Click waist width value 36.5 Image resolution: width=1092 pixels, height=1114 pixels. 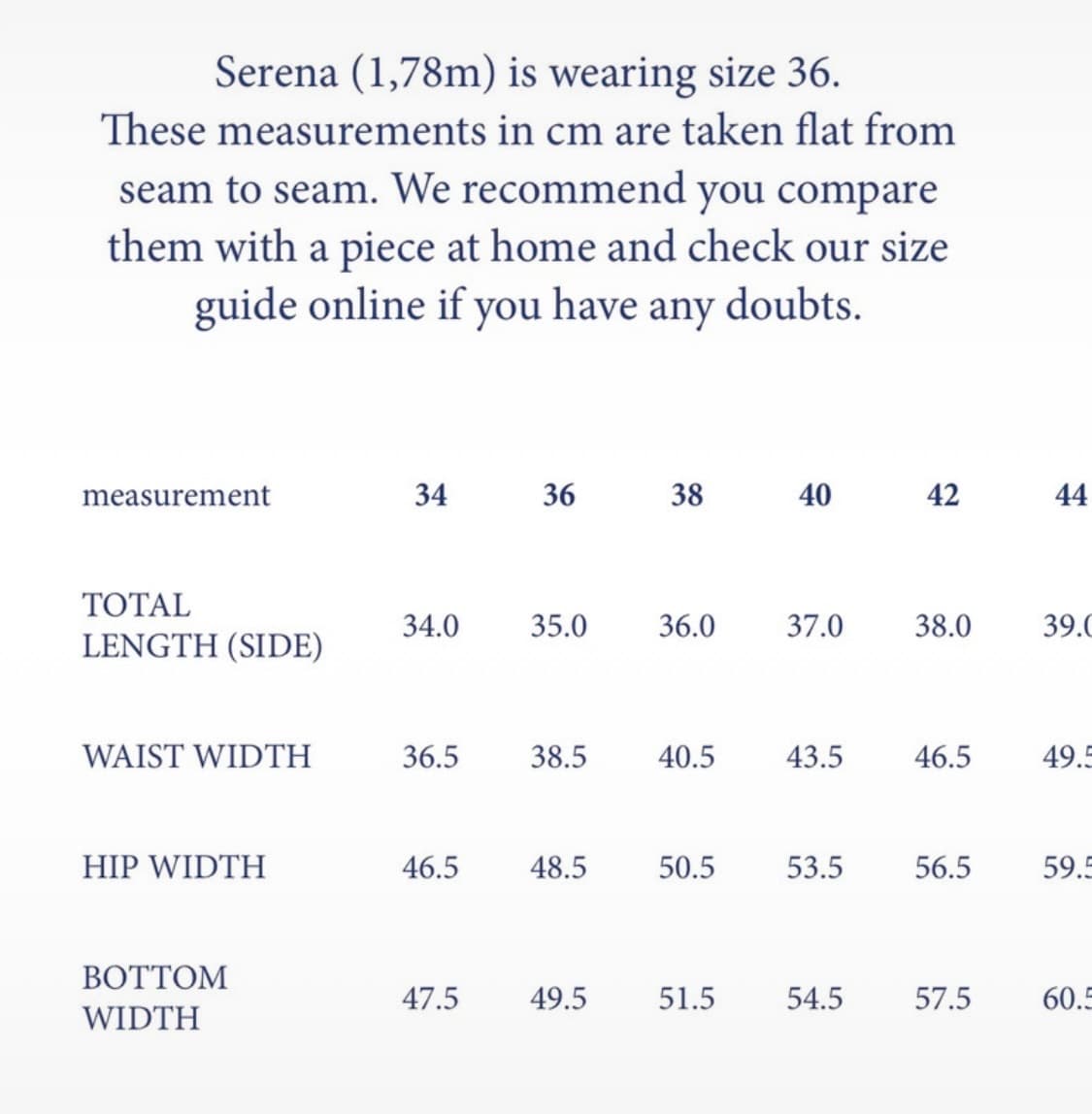(x=431, y=756)
